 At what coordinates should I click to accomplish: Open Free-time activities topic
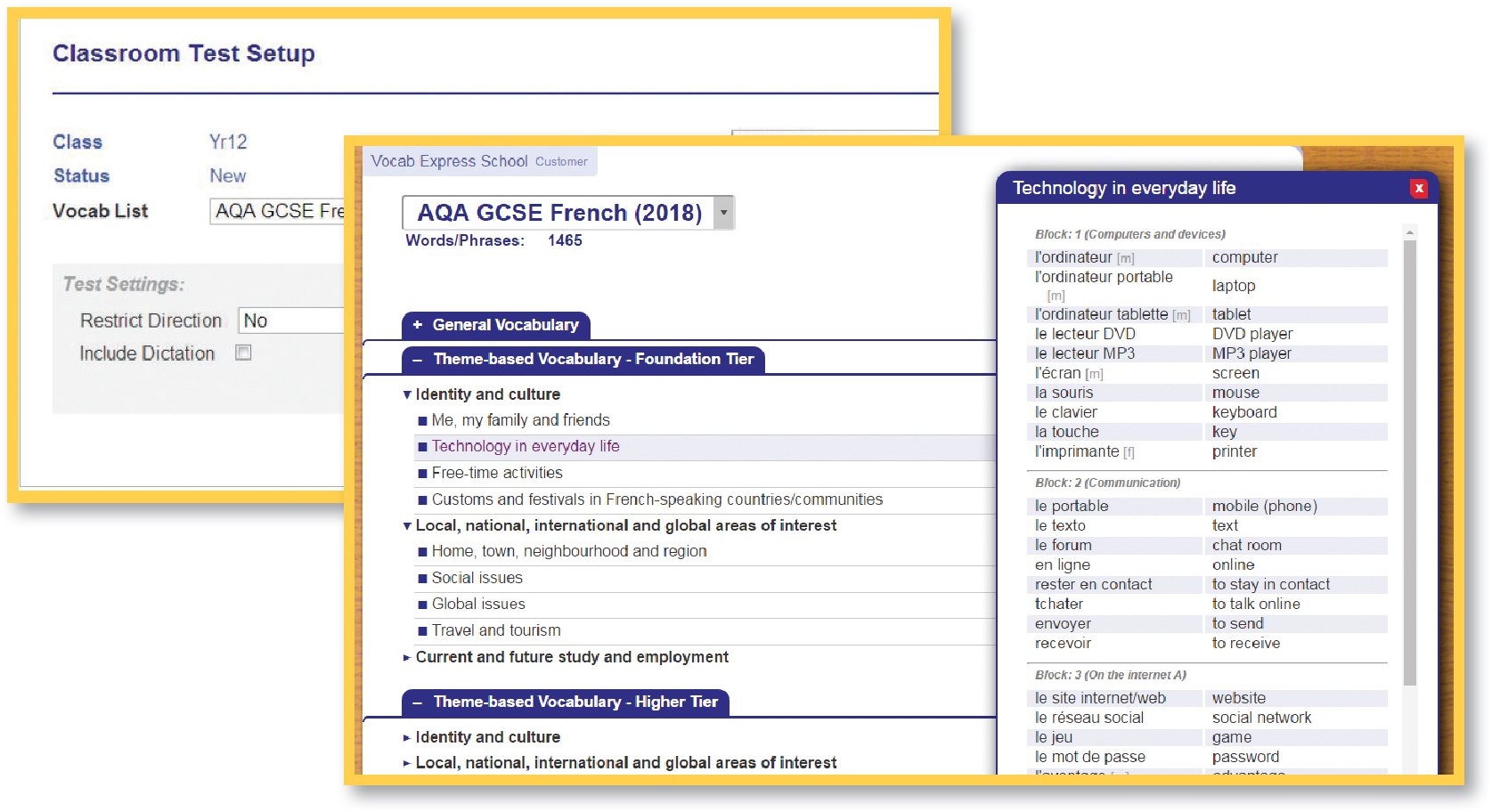[x=497, y=473]
